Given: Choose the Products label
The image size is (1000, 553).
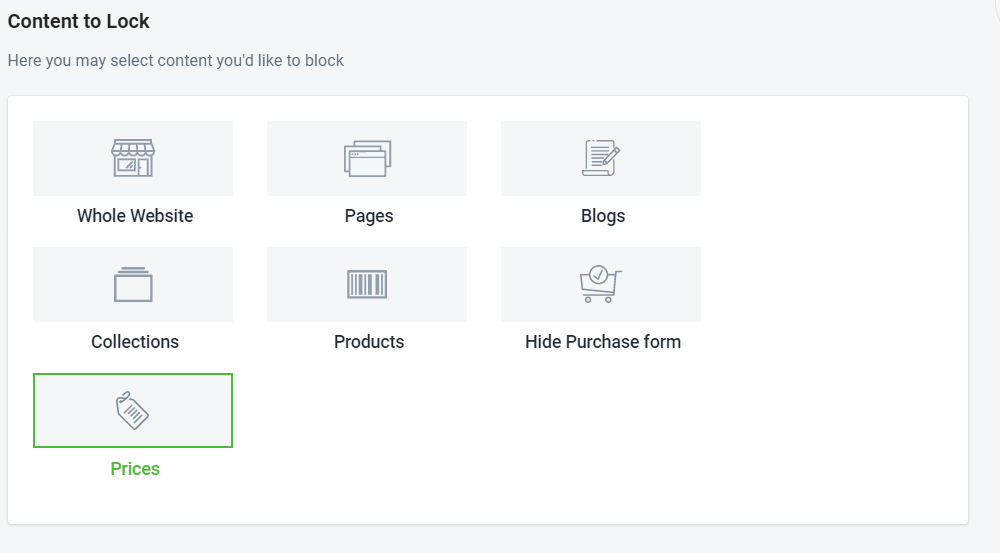Looking at the screenshot, I should coord(369,342).
